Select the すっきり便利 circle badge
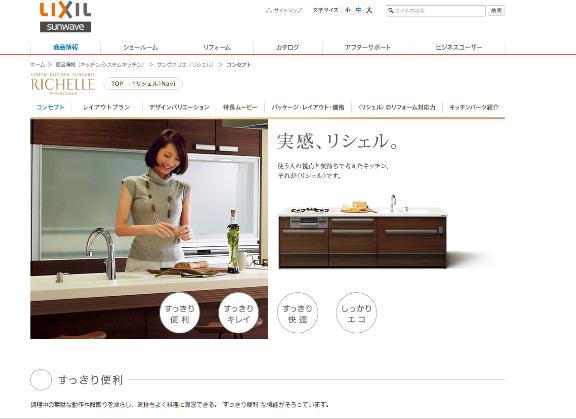 180,313
